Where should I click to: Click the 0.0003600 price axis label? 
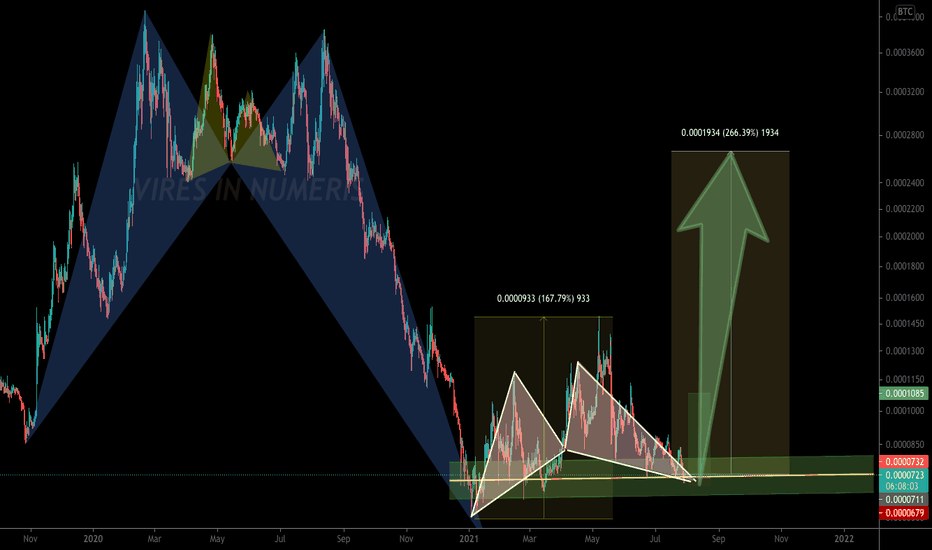[x=905, y=53]
